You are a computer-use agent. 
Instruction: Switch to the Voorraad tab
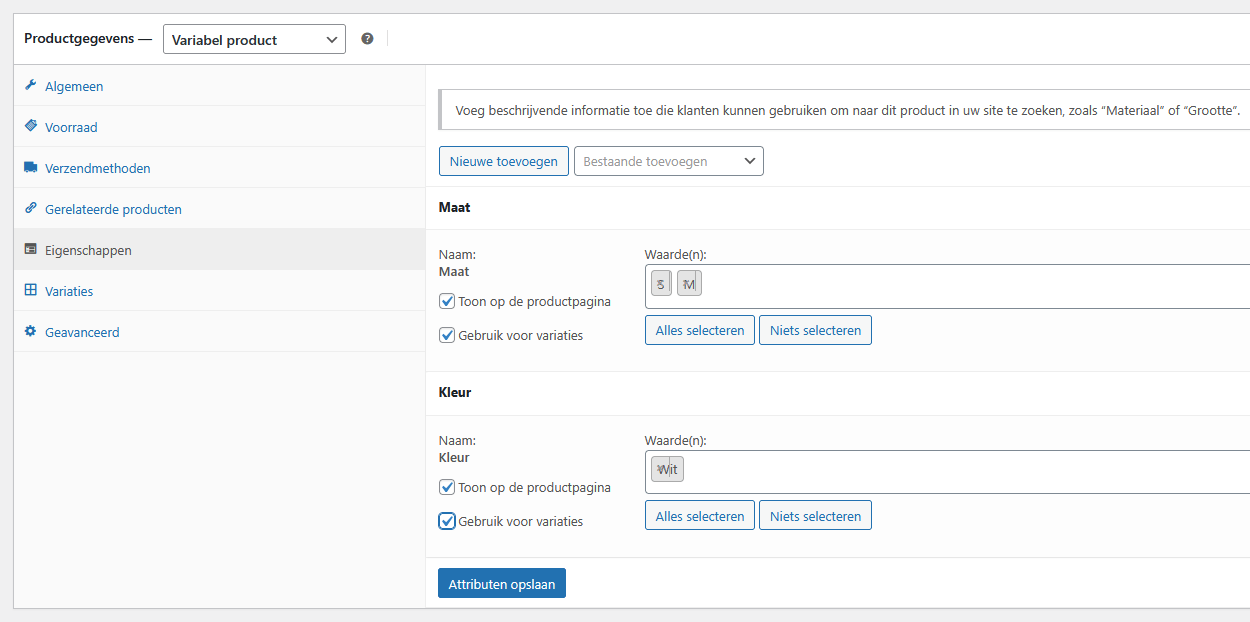(71, 127)
